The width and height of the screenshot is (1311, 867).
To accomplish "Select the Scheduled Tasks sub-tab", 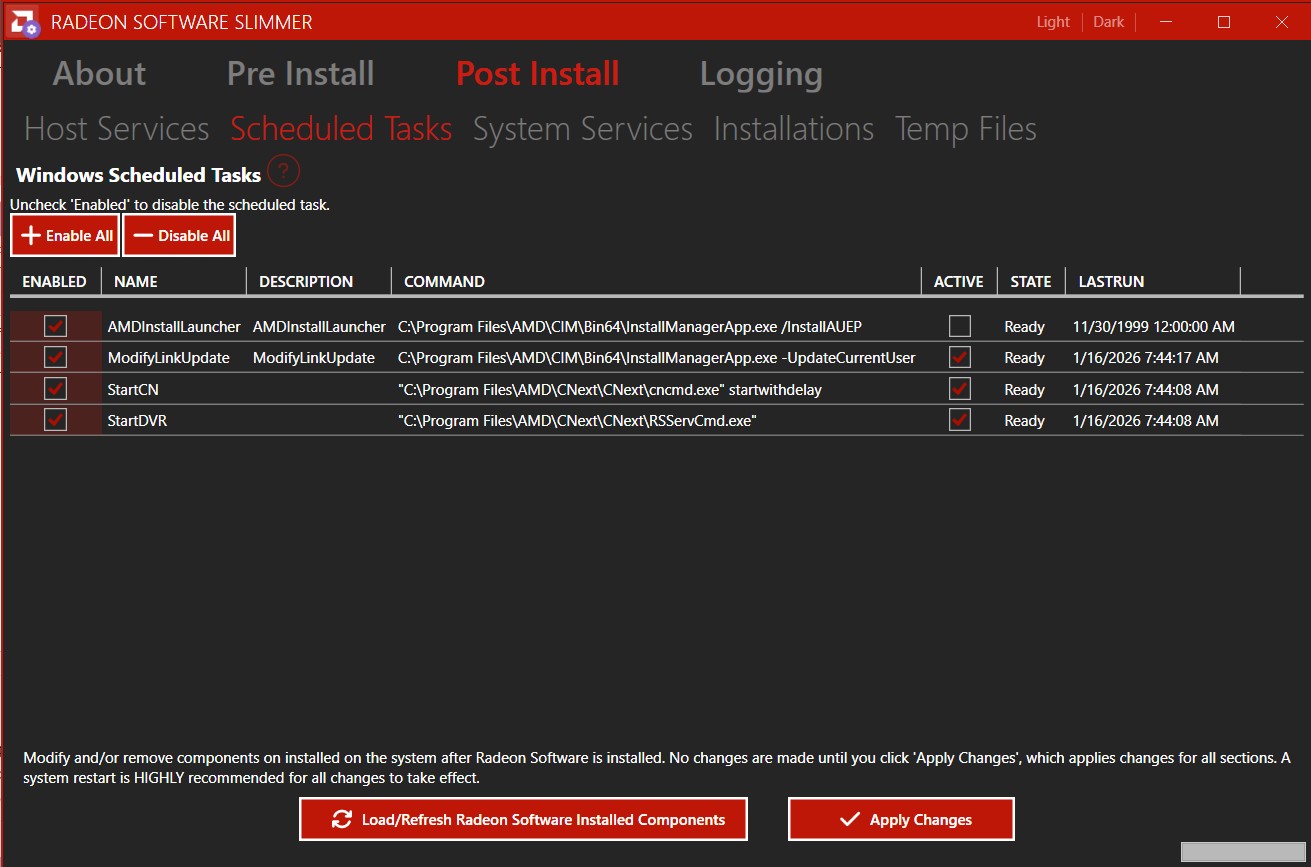I will tap(341, 129).
